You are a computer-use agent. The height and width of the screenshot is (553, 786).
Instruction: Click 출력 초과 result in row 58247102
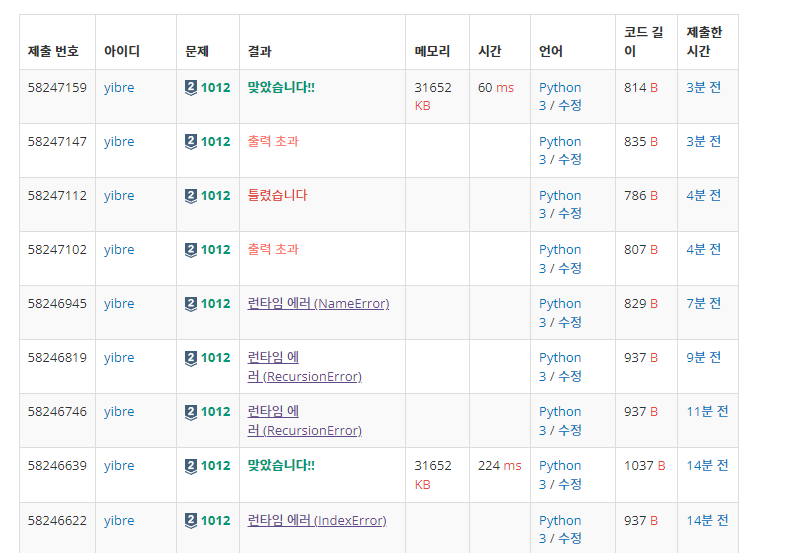point(273,250)
